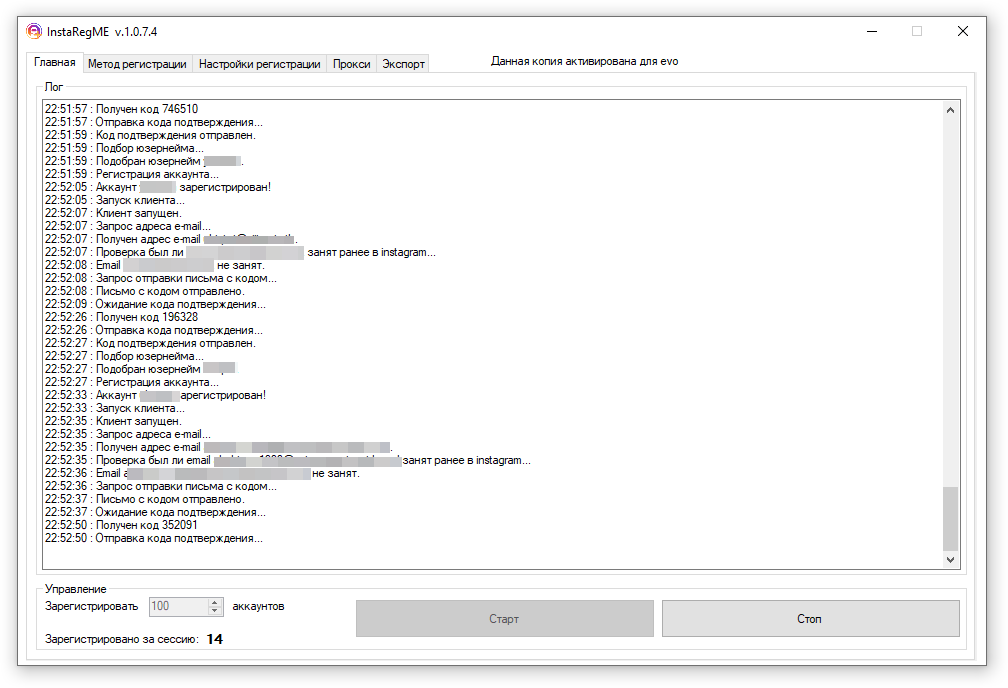1008x688 pixels.
Task: Click the empty scrollbar track above the thumb
Action: pos(950,300)
